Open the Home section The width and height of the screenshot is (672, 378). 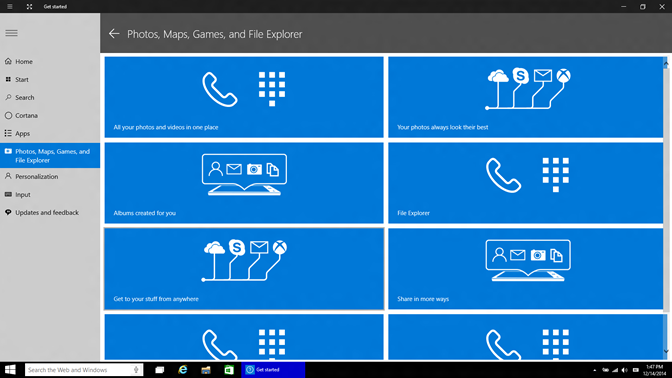tap(50, 61)
